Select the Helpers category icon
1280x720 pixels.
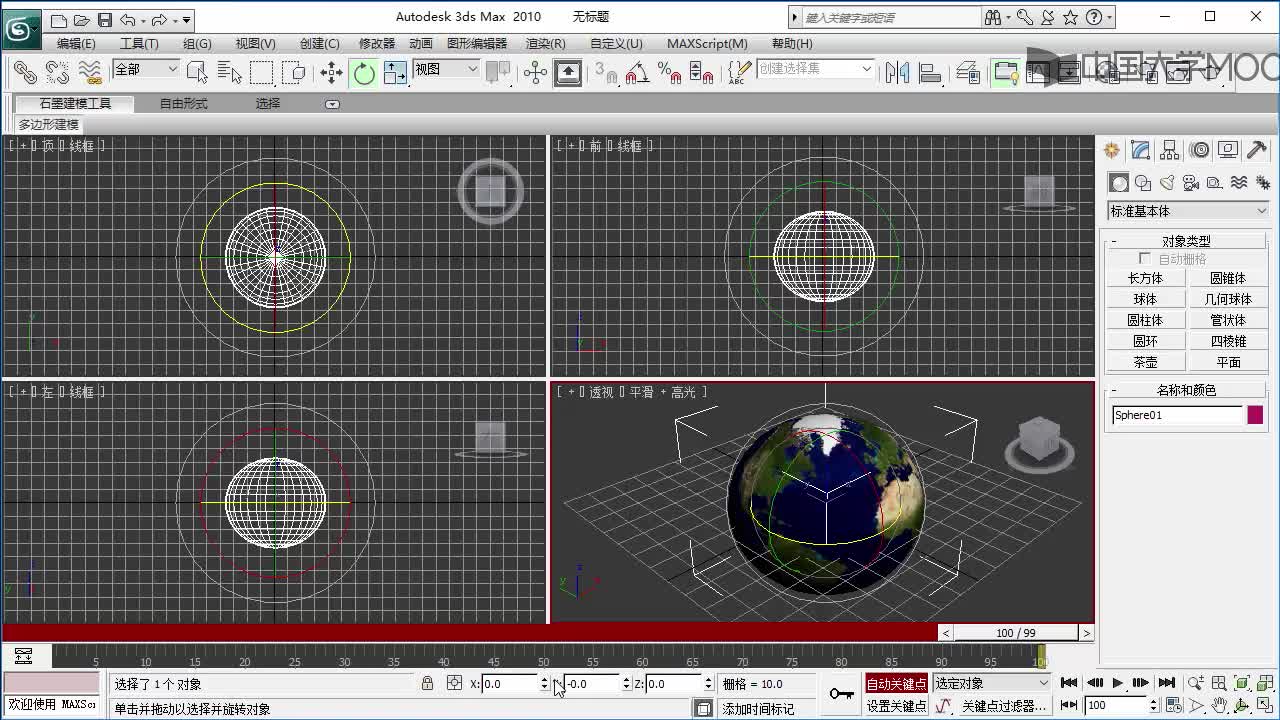click(1215, 183)
